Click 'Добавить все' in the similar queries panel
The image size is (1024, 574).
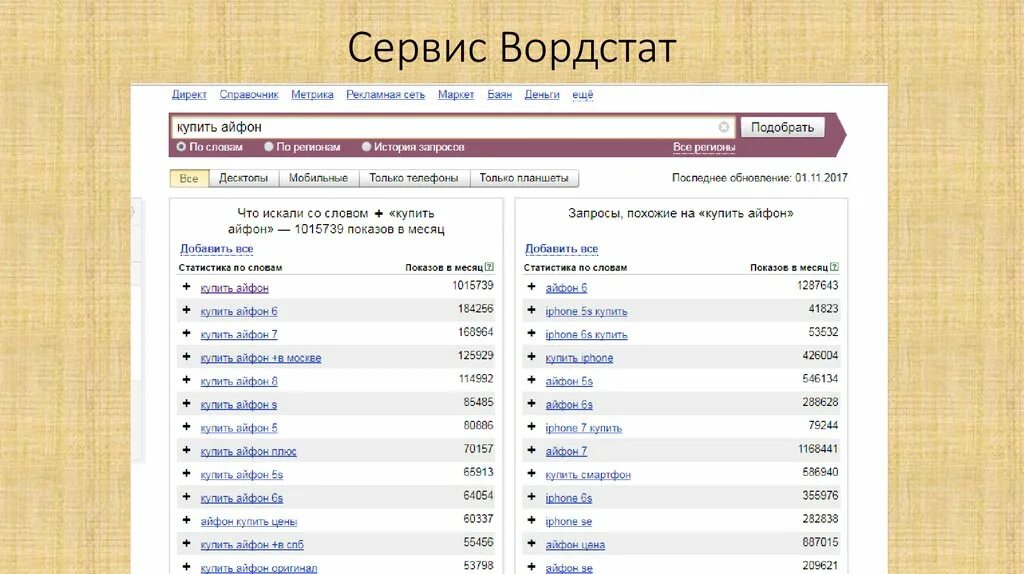(562, 249)
